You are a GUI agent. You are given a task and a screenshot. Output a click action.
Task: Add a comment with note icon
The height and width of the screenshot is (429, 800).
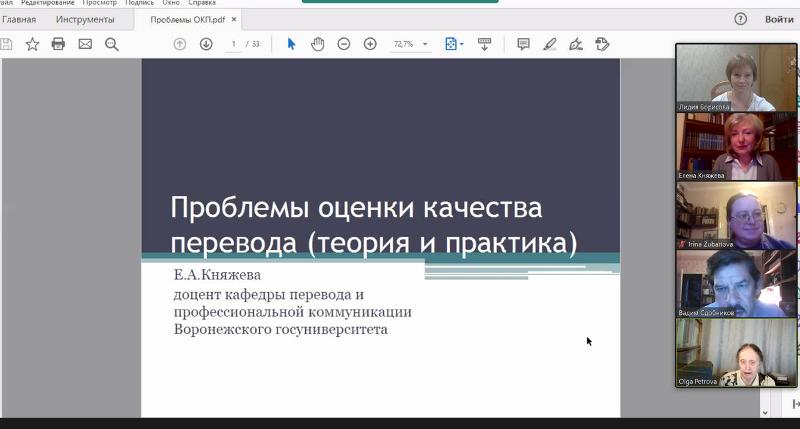point(523,44)
